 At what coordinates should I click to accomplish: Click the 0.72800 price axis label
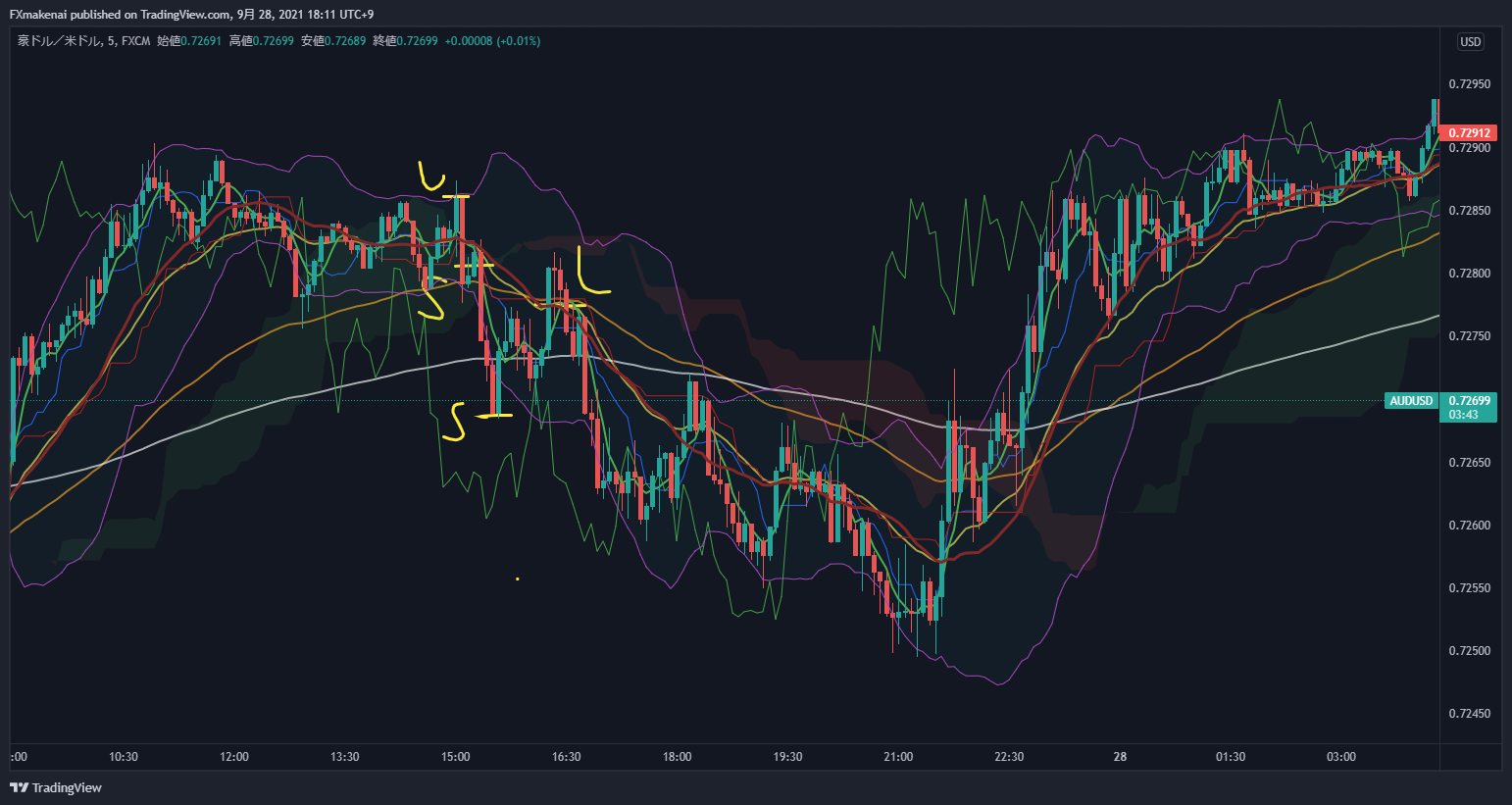1470,274
